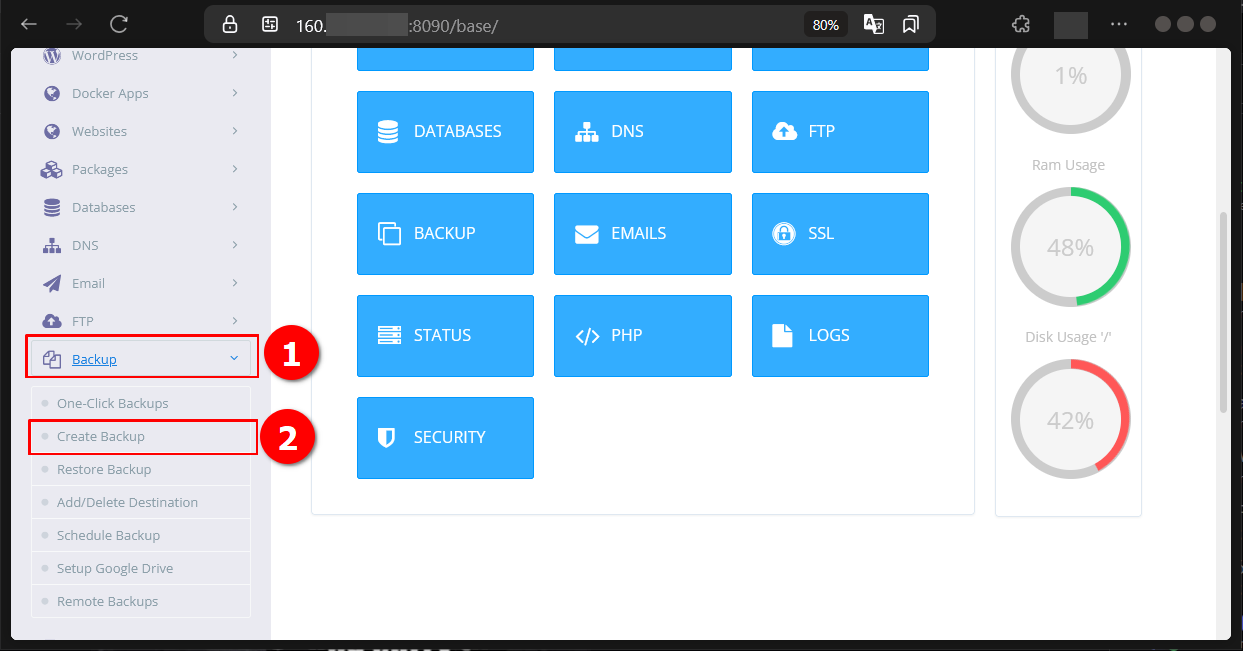Image resolution: width=1243 pixels, height=651 pixels.
Task: Click the Docker Apps globe icon
Action: [52, 93]
